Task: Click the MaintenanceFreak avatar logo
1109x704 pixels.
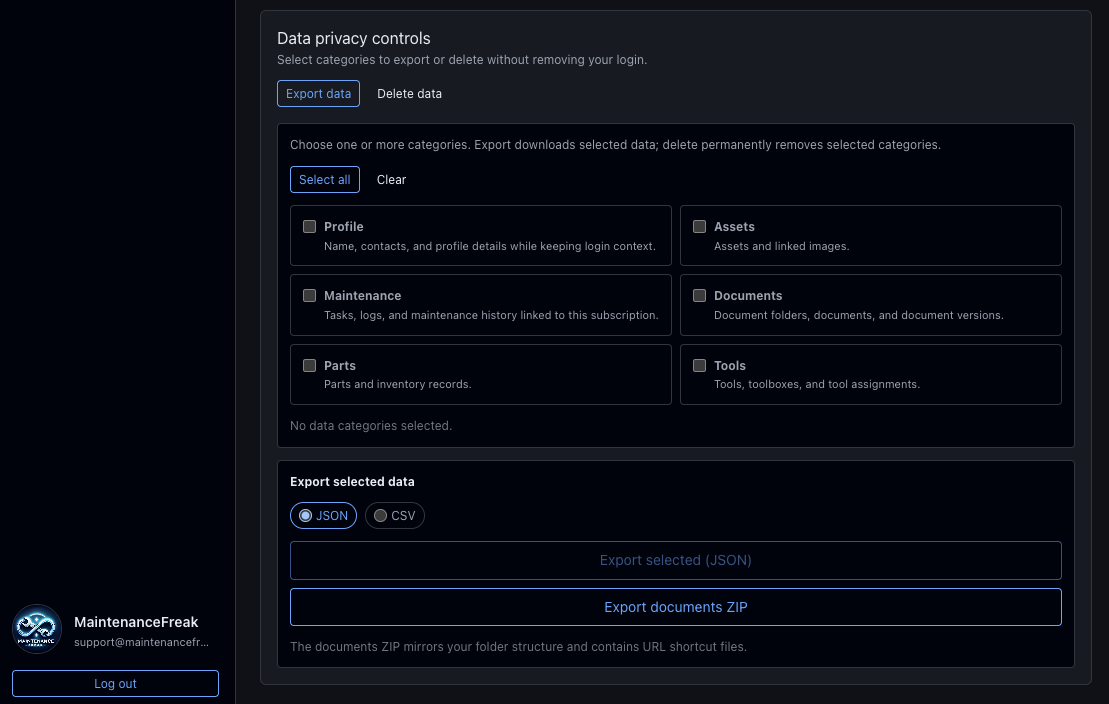Action: 37,629
